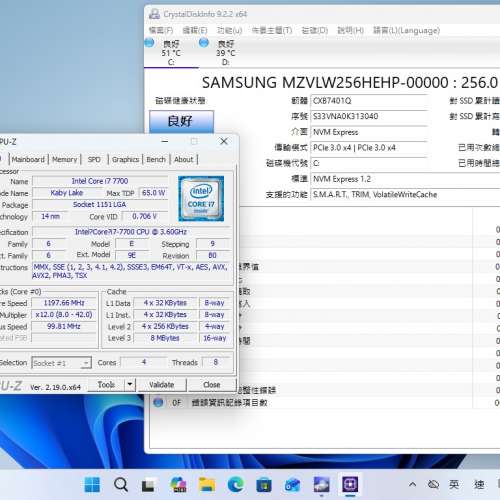
Task: Expand the Tools dropdown arrow in CPU-Z
Action: (130, 385)
